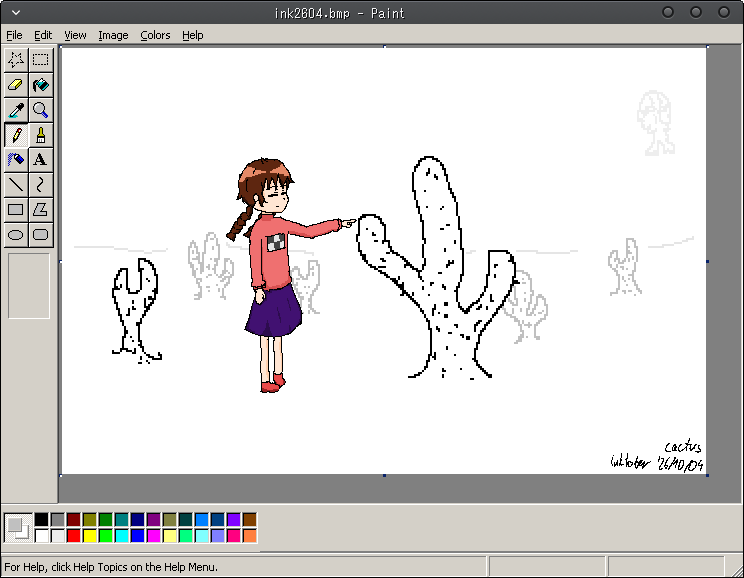Image resolution: width=744 pixels, height=578 pixels.
Task: Choose the dark green swatch
Action: pos(106,520)
